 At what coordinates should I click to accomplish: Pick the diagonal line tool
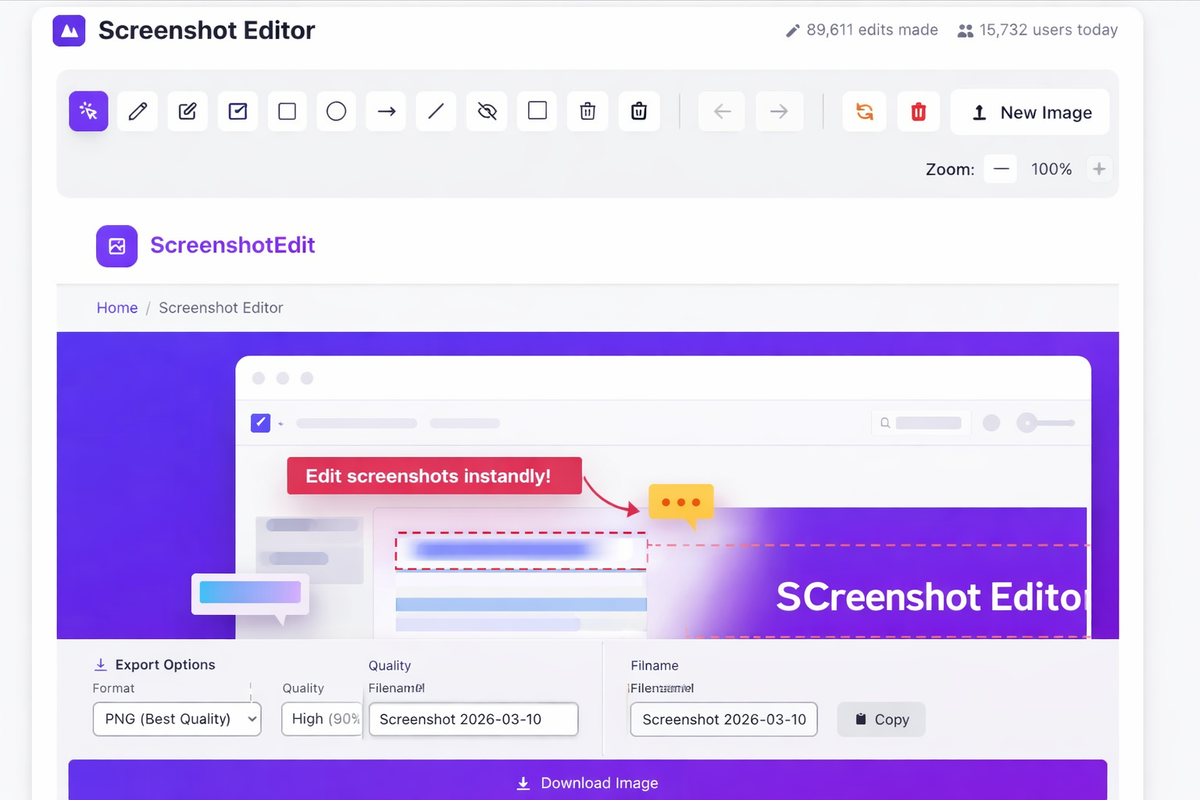click(x=436, y=111)
